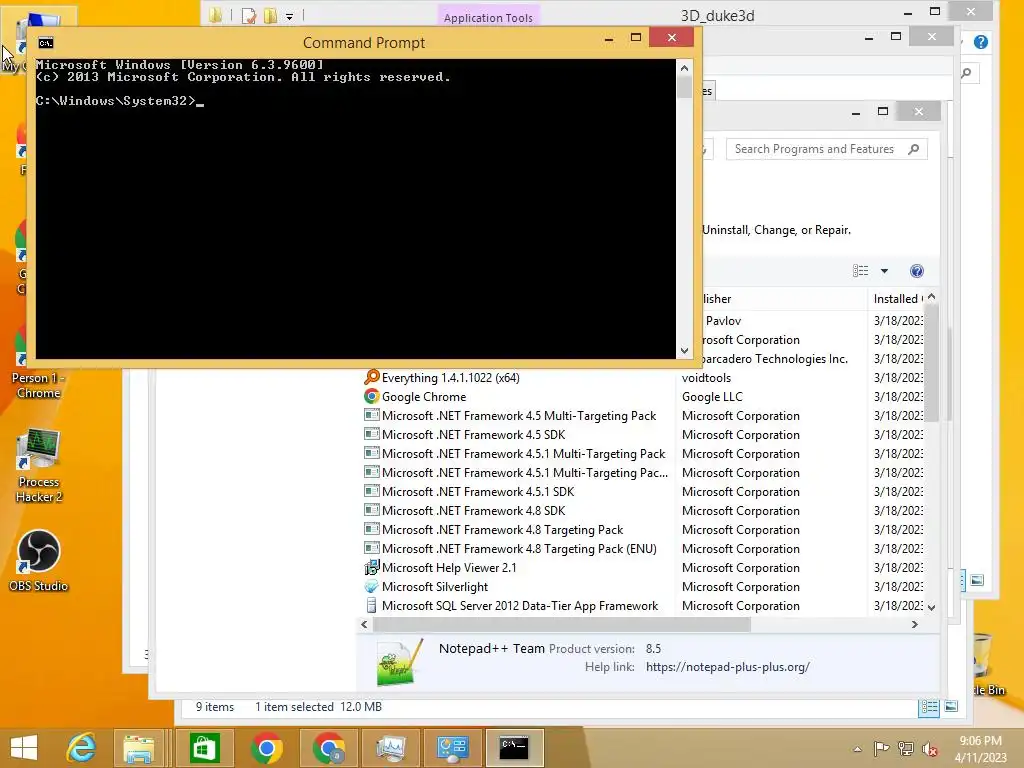
Task: Select Microsoft .NET Framework 4.5.1 SDK
Action: [478, 491]
